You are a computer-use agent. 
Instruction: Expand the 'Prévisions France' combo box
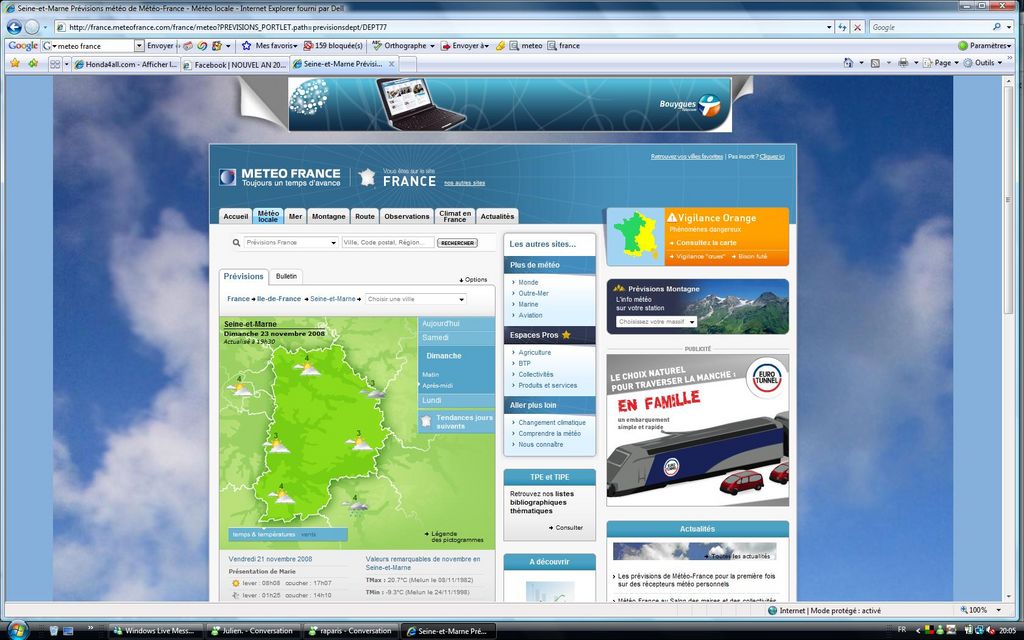pos(291,243)
